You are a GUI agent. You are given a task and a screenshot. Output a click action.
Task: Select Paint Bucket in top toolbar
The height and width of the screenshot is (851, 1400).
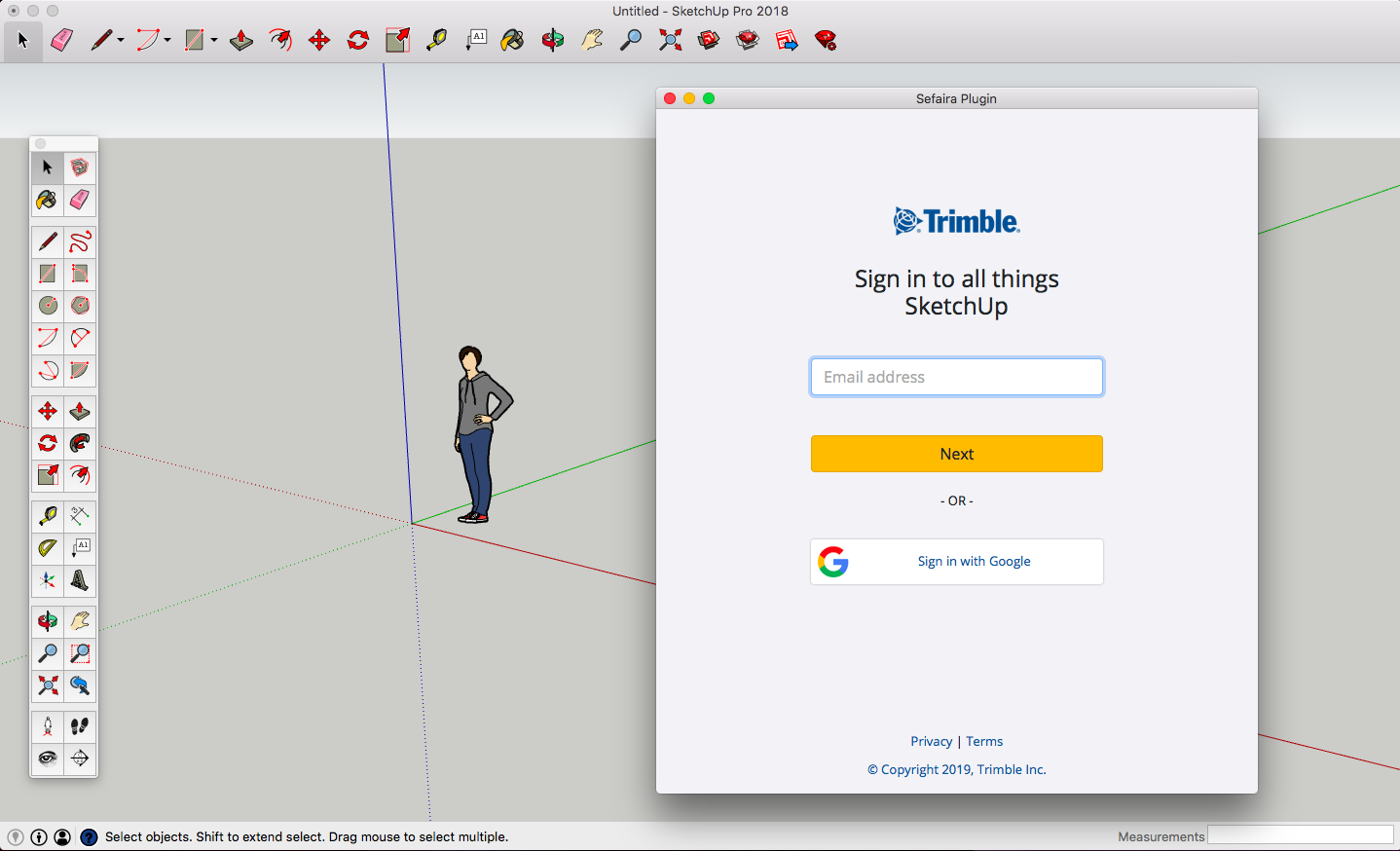coord(512,40)
